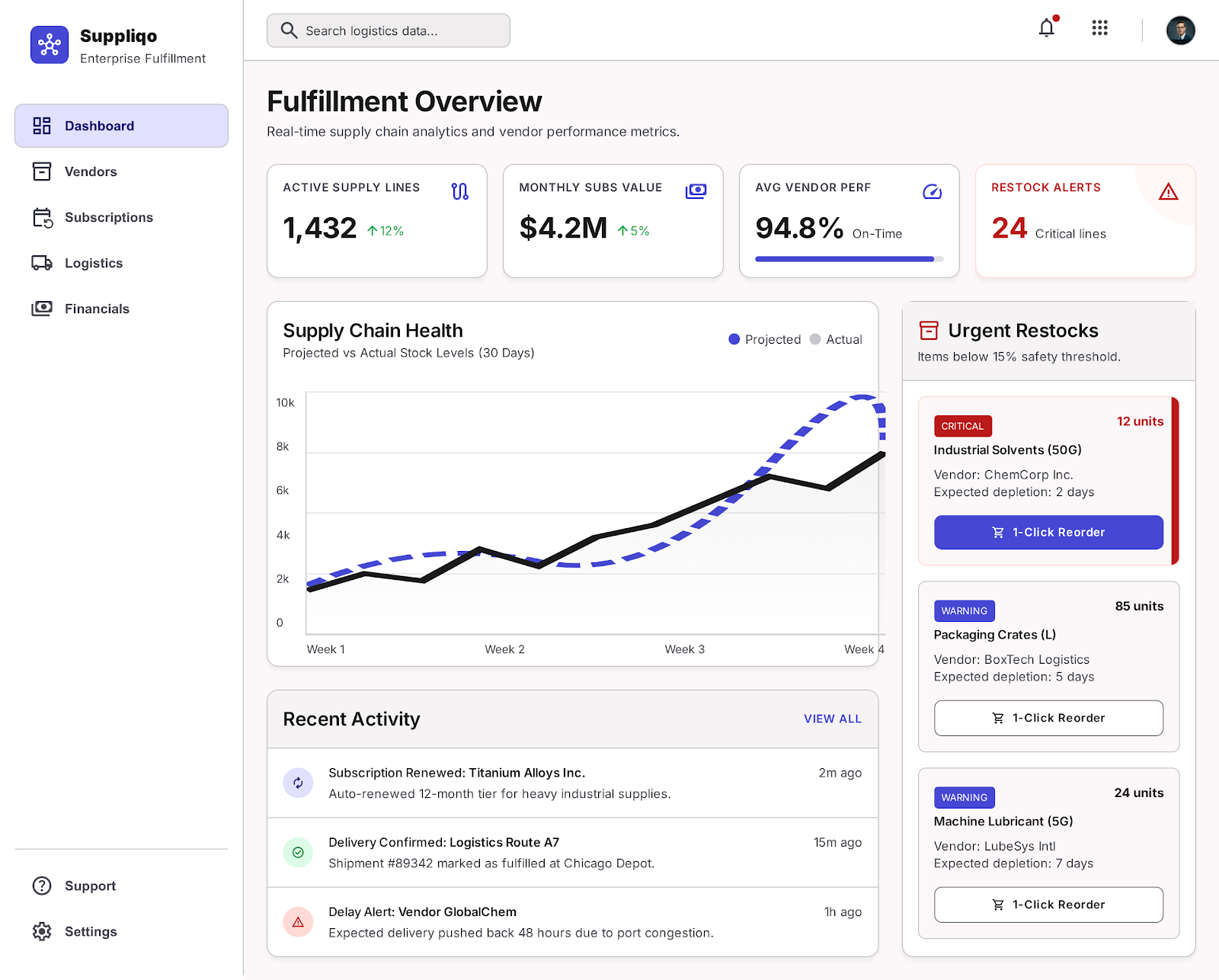
Task: Click the Fulfillment Overview page title
Action: click(405, 101)
